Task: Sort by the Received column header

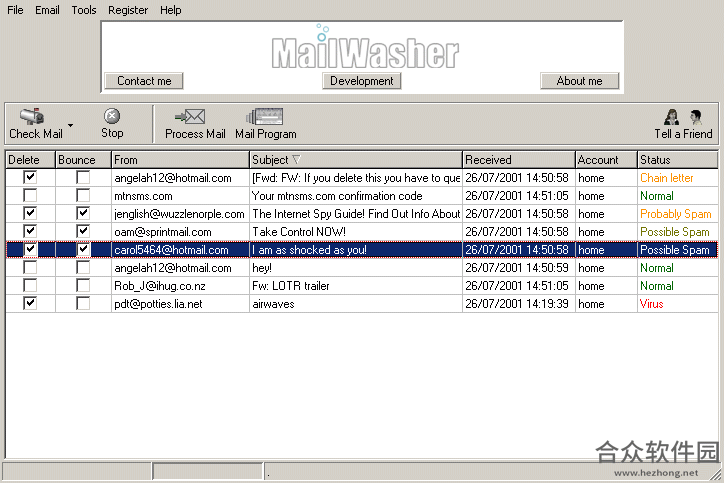Action: point(519,160)
